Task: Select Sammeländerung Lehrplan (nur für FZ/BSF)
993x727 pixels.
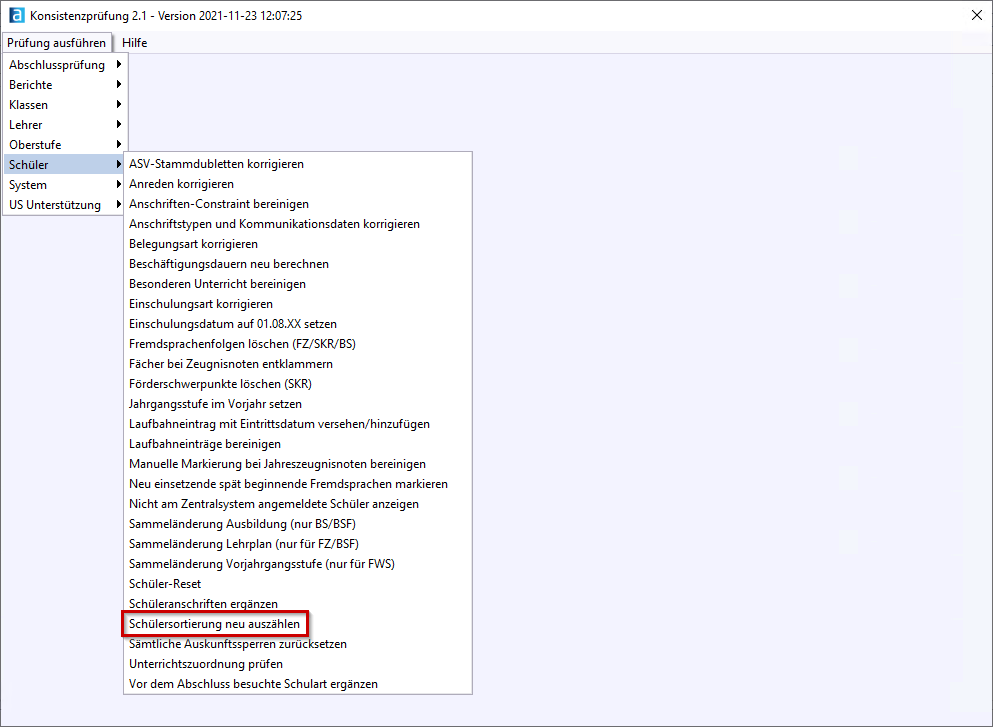Action: (298, 544)
